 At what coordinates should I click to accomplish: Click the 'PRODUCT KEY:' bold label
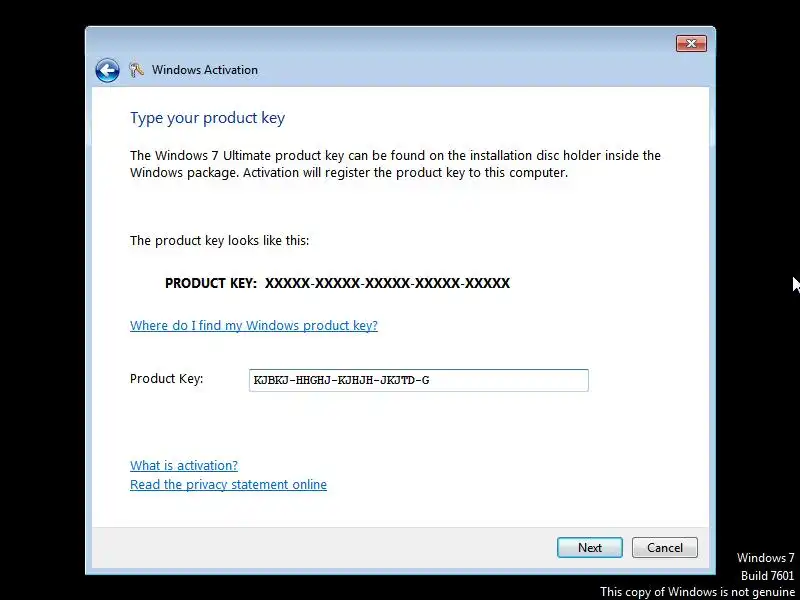click(211, 283)
